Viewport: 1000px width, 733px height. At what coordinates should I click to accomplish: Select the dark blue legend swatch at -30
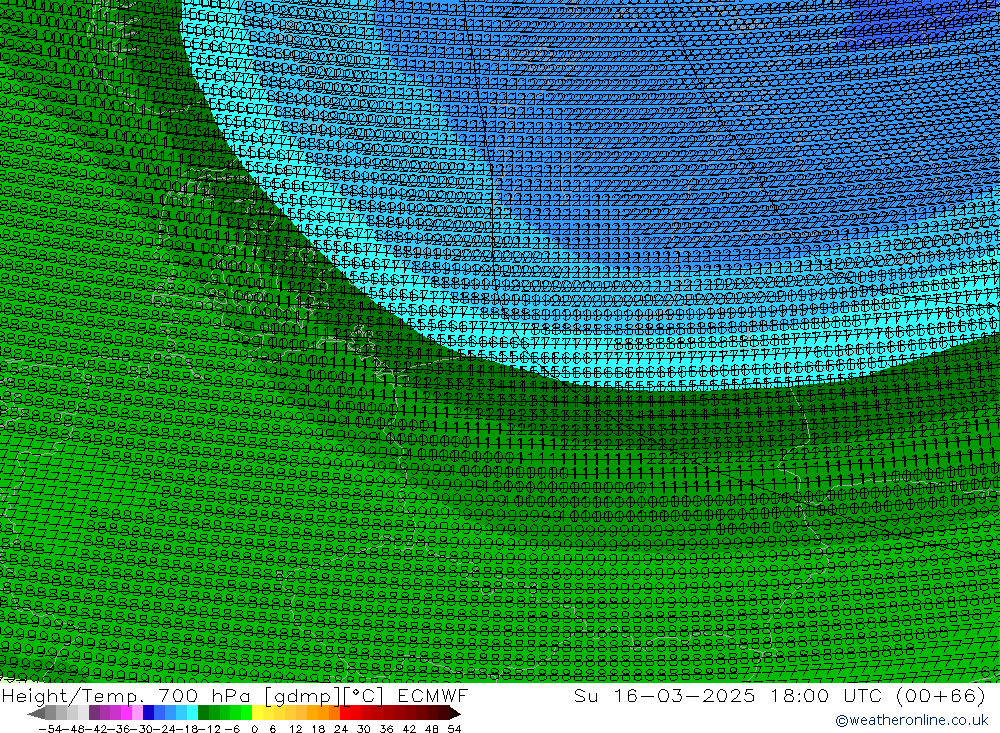(x=148, y=713)
